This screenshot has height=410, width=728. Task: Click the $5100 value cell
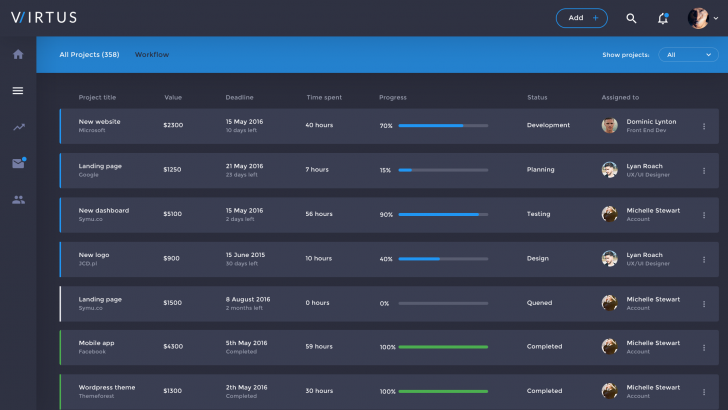(x=173, y=214)
